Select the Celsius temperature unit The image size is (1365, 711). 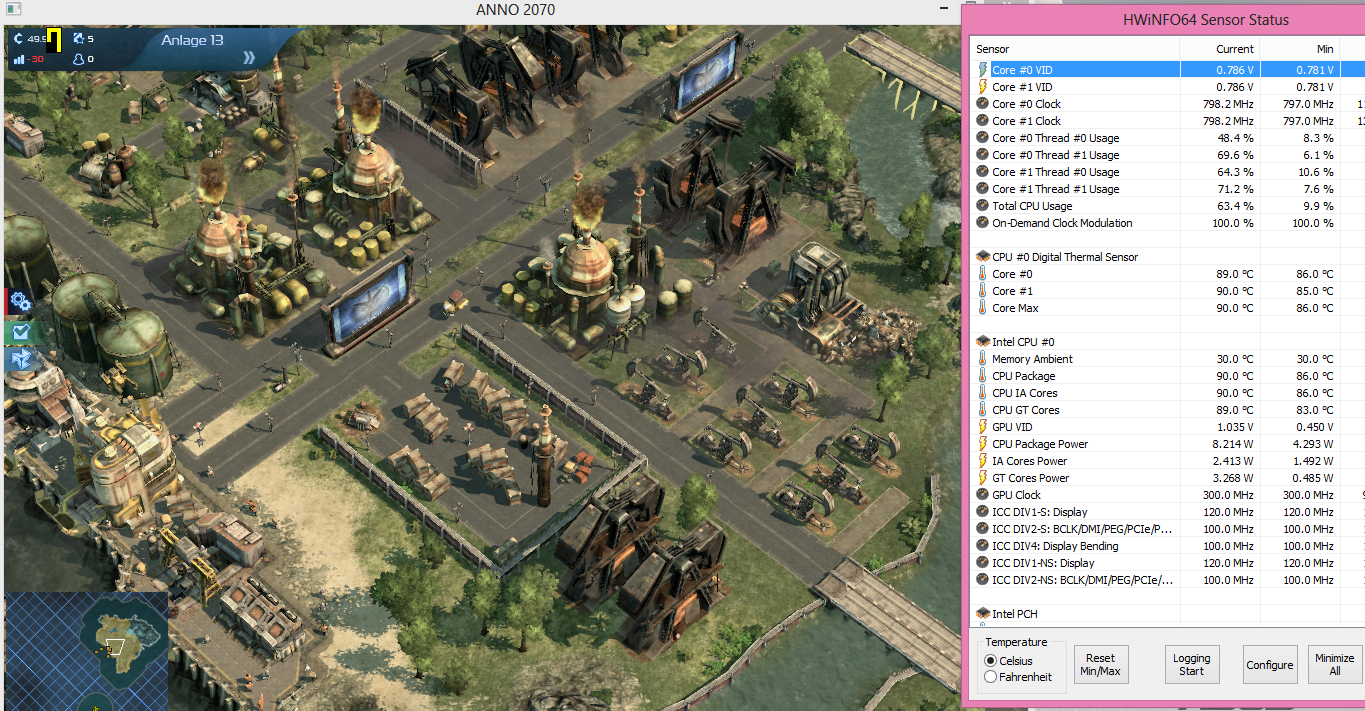pos(991,661)
